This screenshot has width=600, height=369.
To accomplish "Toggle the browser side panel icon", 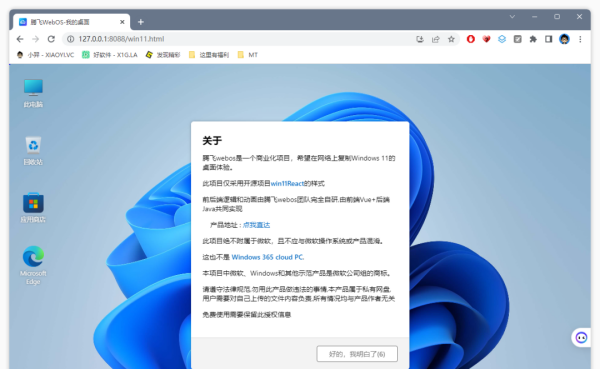I will click(x=548, y=39).
